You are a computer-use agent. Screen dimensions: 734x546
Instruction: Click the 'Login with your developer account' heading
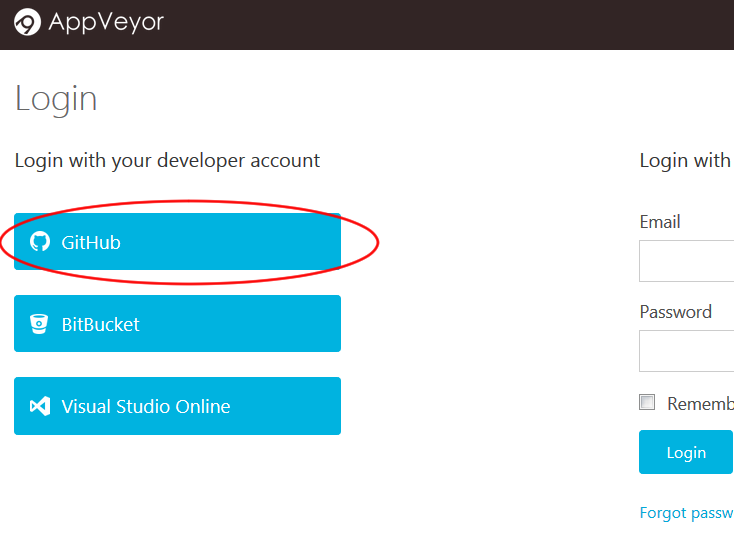coord(167,160)
